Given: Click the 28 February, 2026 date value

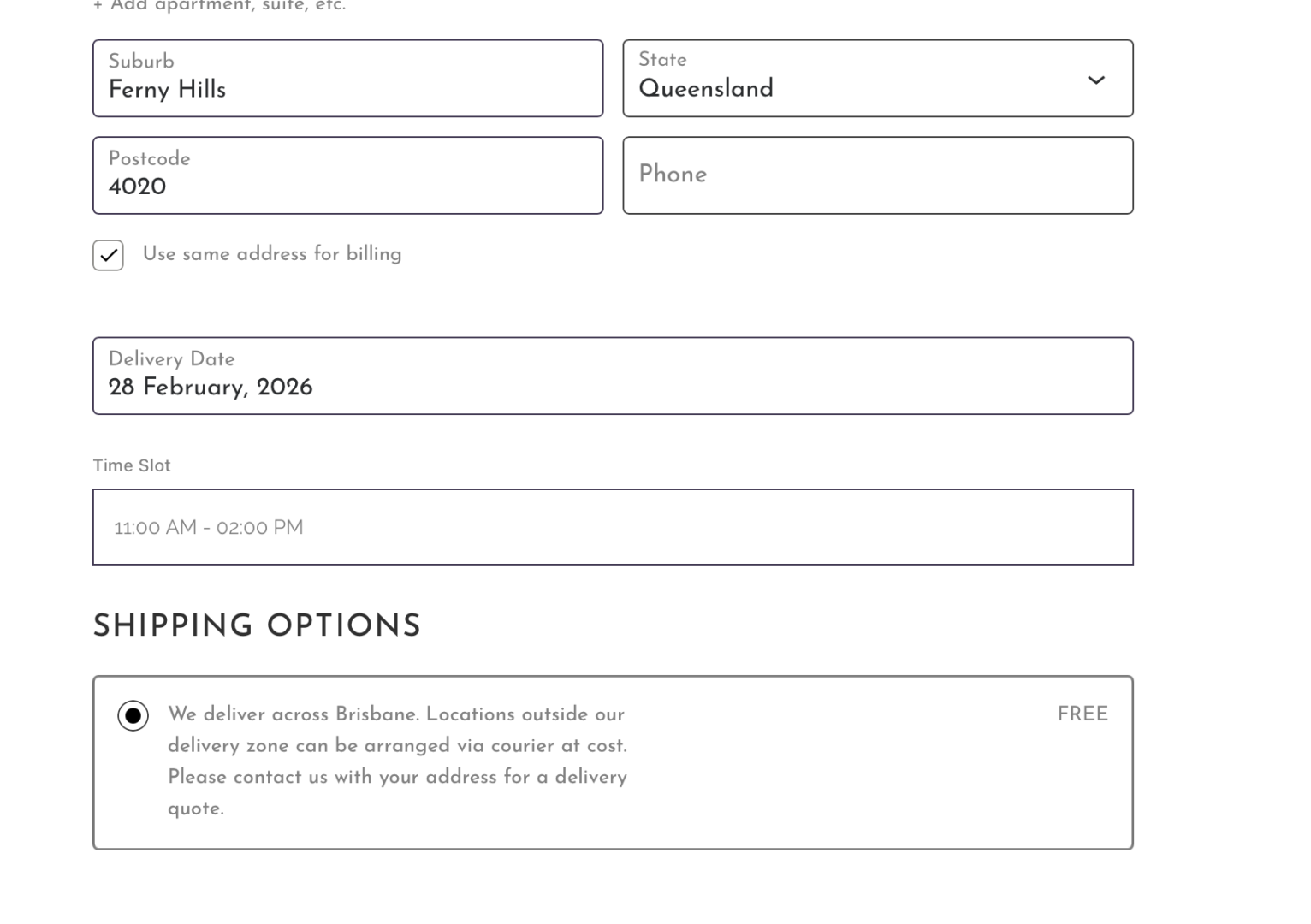Looking at the screenshot, I should 211,388.
